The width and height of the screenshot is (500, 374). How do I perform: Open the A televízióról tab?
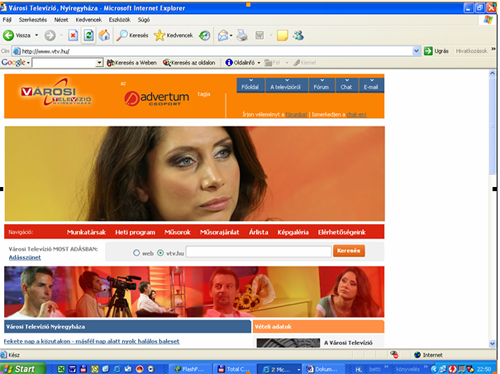286,85
